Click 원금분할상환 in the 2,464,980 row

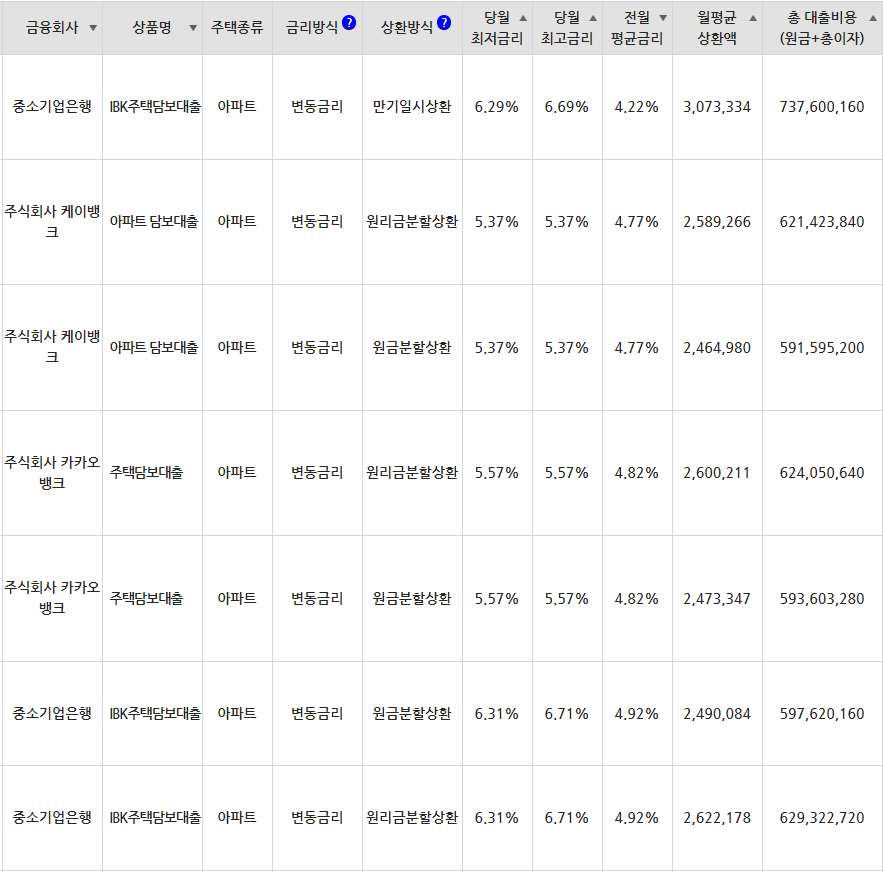point(412,348)
